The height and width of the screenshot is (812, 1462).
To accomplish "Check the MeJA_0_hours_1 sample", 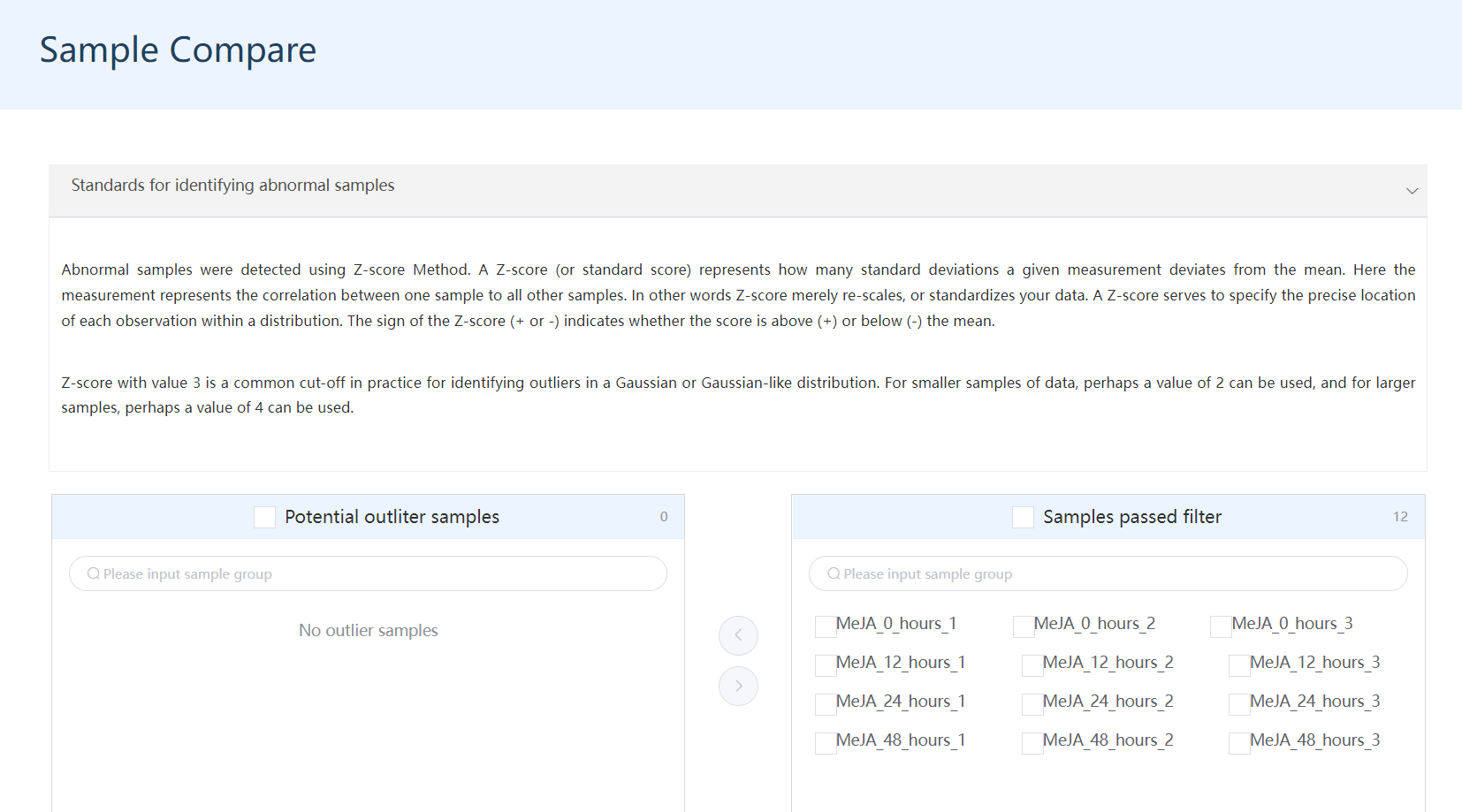I will click(826, 626).
